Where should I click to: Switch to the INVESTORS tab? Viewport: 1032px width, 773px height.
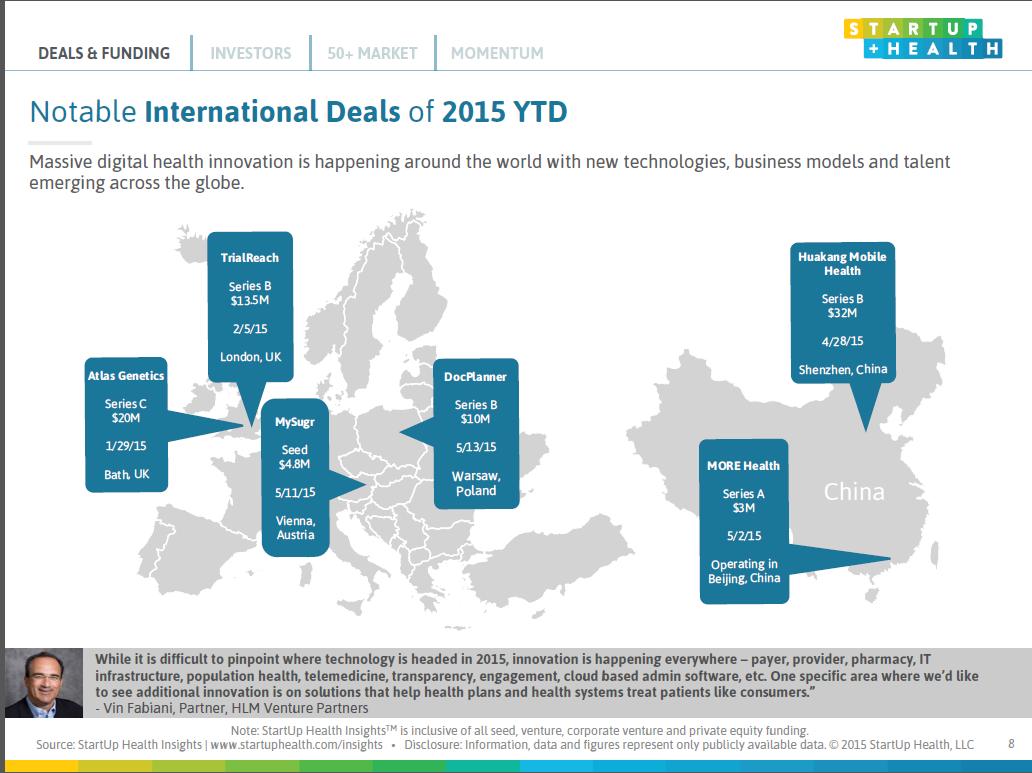click(x=251, y=53)
